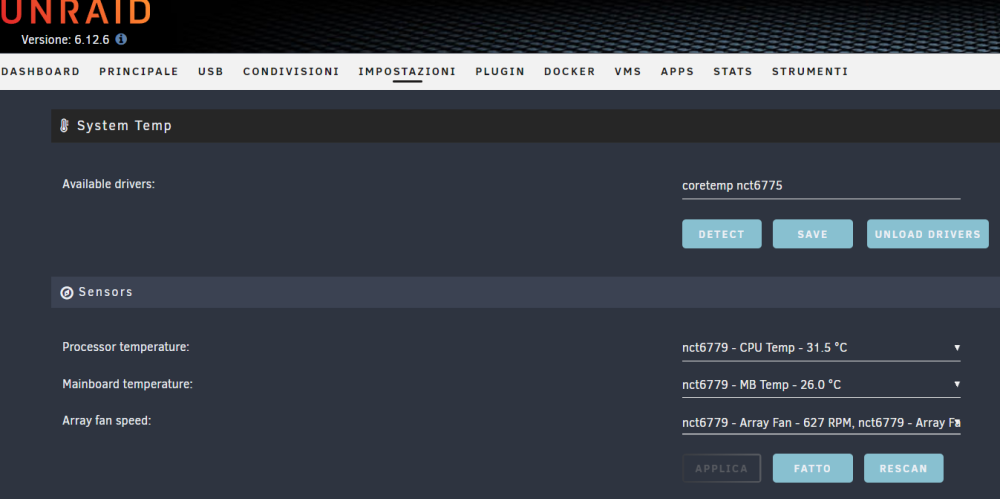1000x499 pixels.
Task: Click the Mainboard temperature label
Action: tap(127, 384)
